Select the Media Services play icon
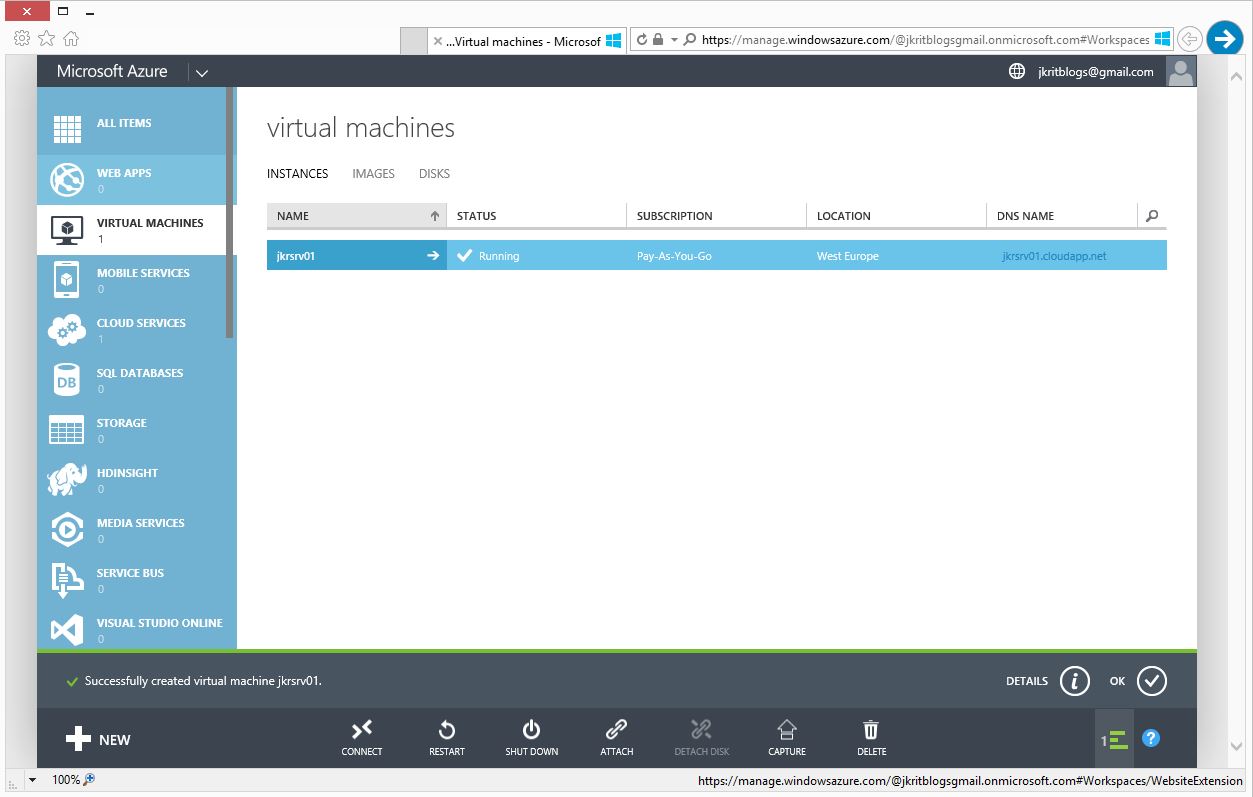1253x797 pixels. 67,530
